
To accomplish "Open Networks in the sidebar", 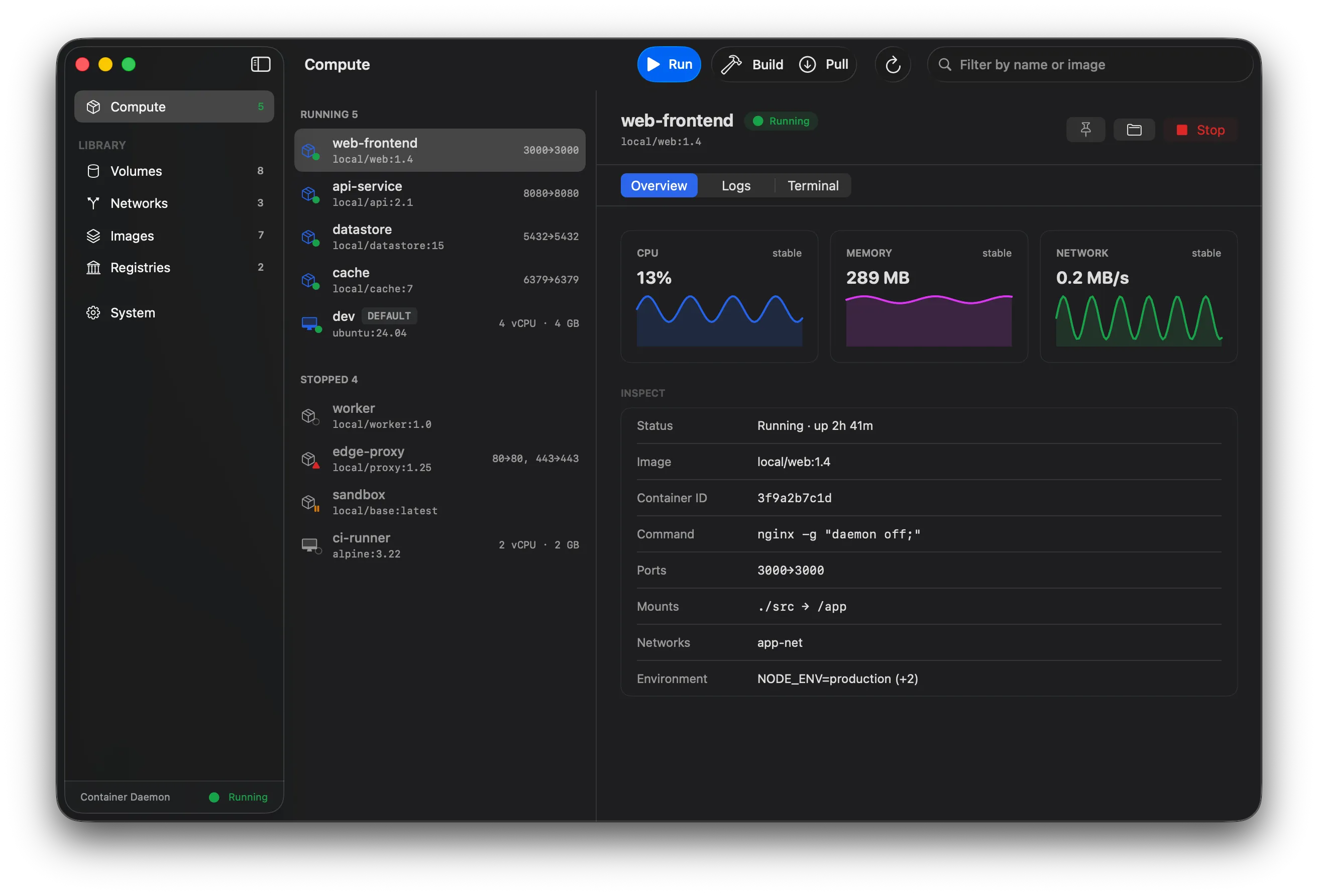I will [x=174, y=203].
